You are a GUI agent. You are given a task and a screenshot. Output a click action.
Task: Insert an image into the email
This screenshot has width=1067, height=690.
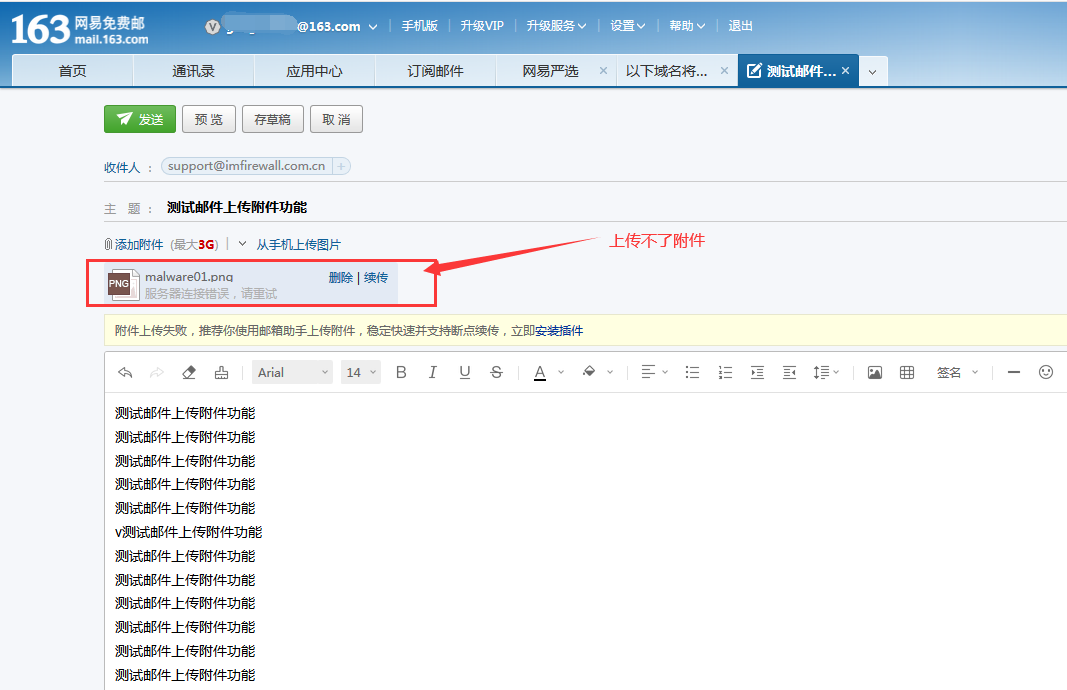(x=875, y=372)
